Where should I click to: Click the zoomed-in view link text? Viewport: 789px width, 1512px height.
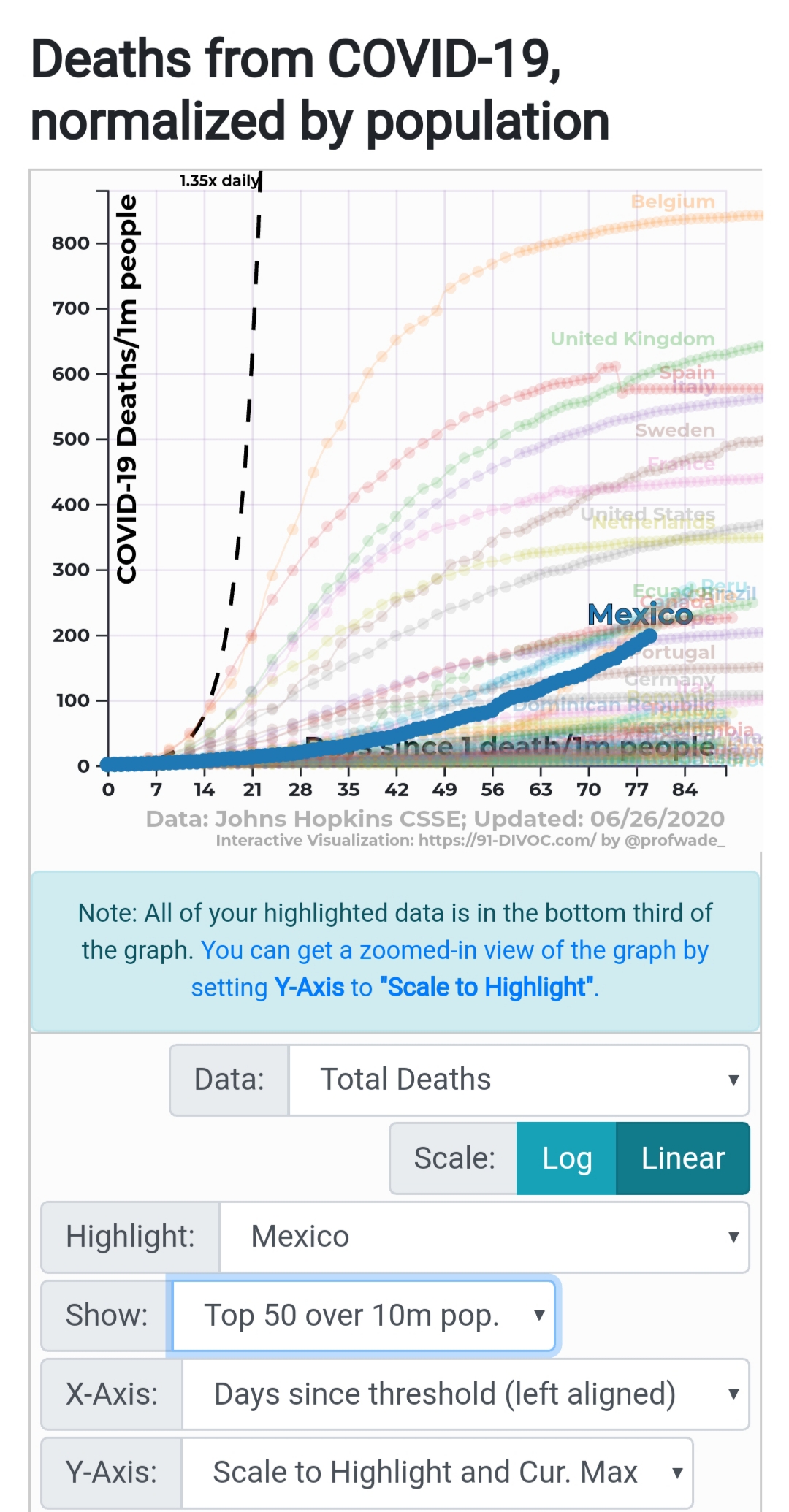coord(454,950)
